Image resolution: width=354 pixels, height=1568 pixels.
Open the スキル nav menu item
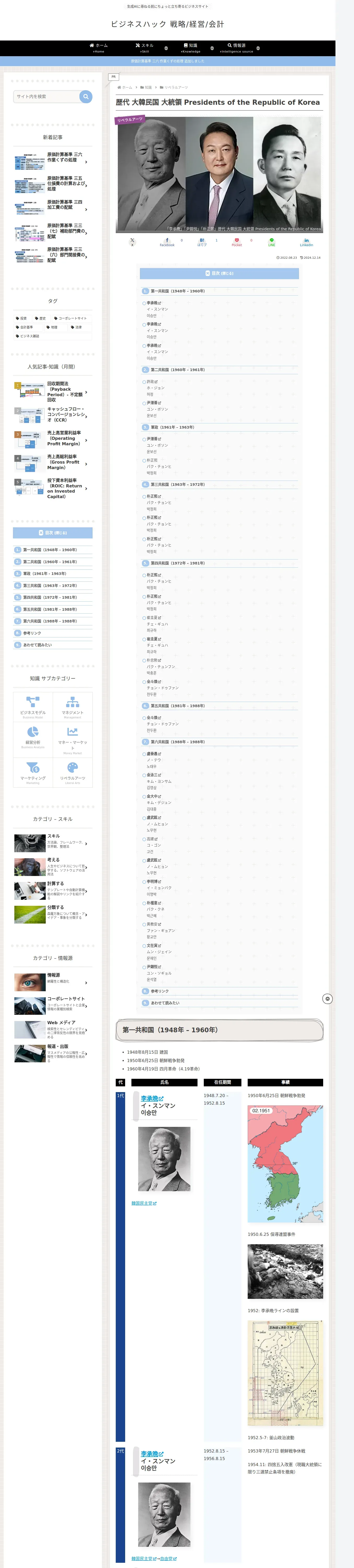click(144, 48)
